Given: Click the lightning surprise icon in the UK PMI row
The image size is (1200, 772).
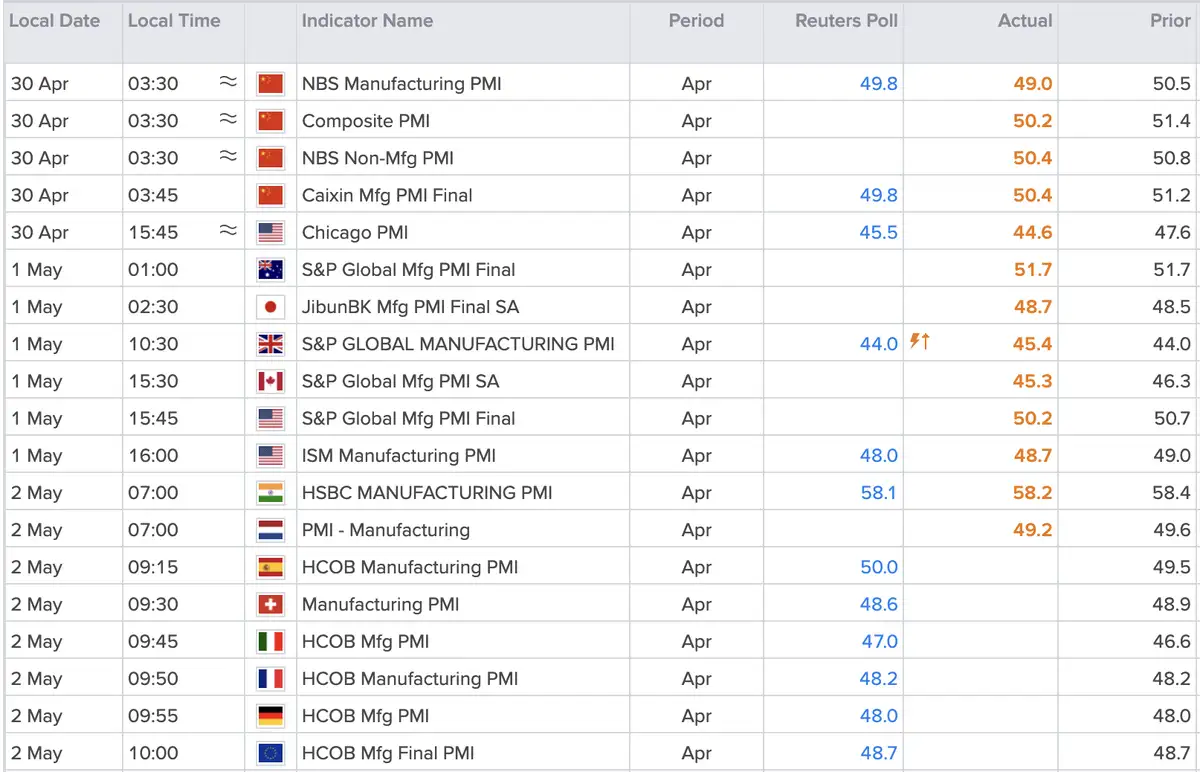Looking at the screenshot, I should 920,342.
